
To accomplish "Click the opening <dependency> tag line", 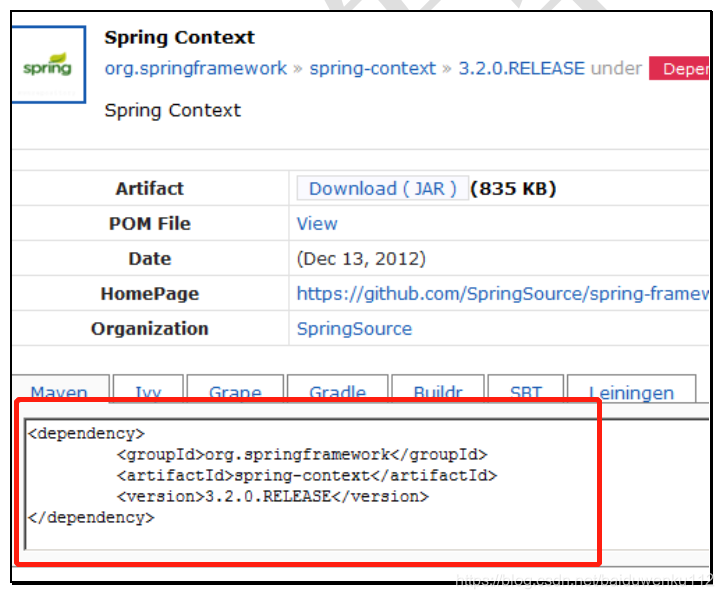I will [x=86, y=434].
